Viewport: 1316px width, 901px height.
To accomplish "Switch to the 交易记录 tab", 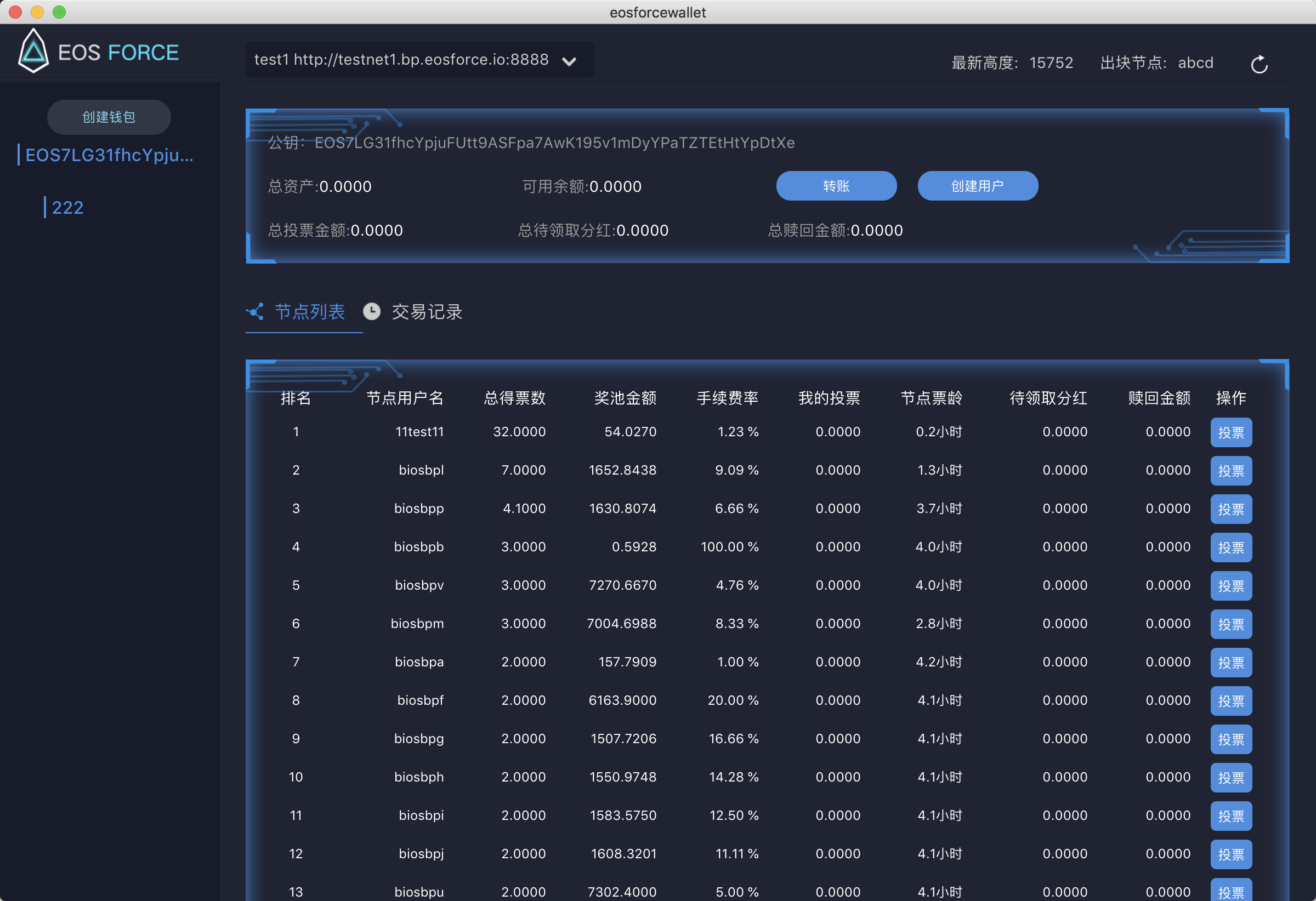I will pyautogui.click(x=427, y=312).
